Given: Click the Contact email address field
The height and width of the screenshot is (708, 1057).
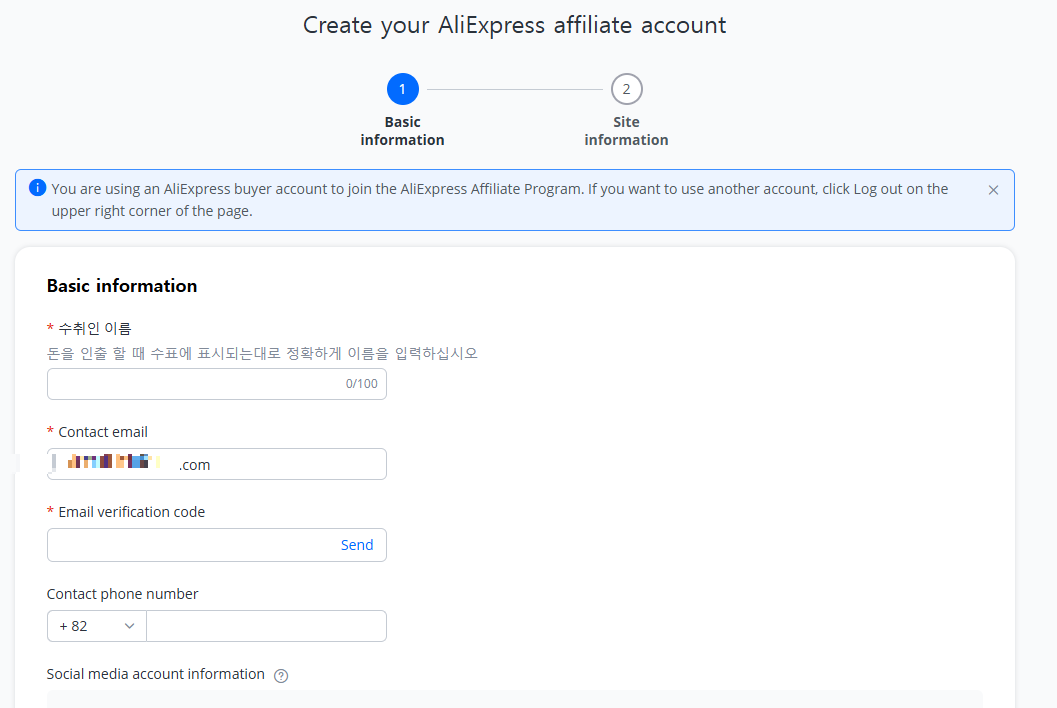Looking at the screenshot, I should point(216,463).
